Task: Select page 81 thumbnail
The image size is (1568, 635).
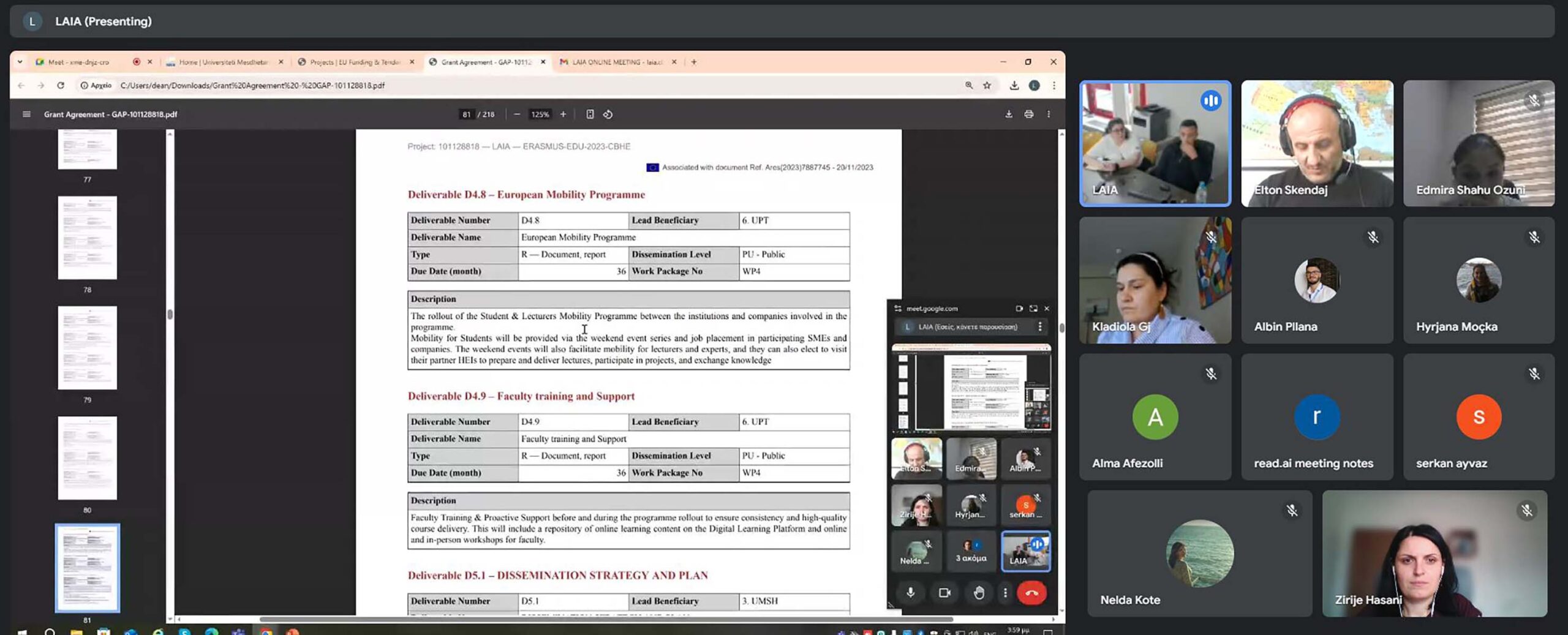Action: [88, 568]
